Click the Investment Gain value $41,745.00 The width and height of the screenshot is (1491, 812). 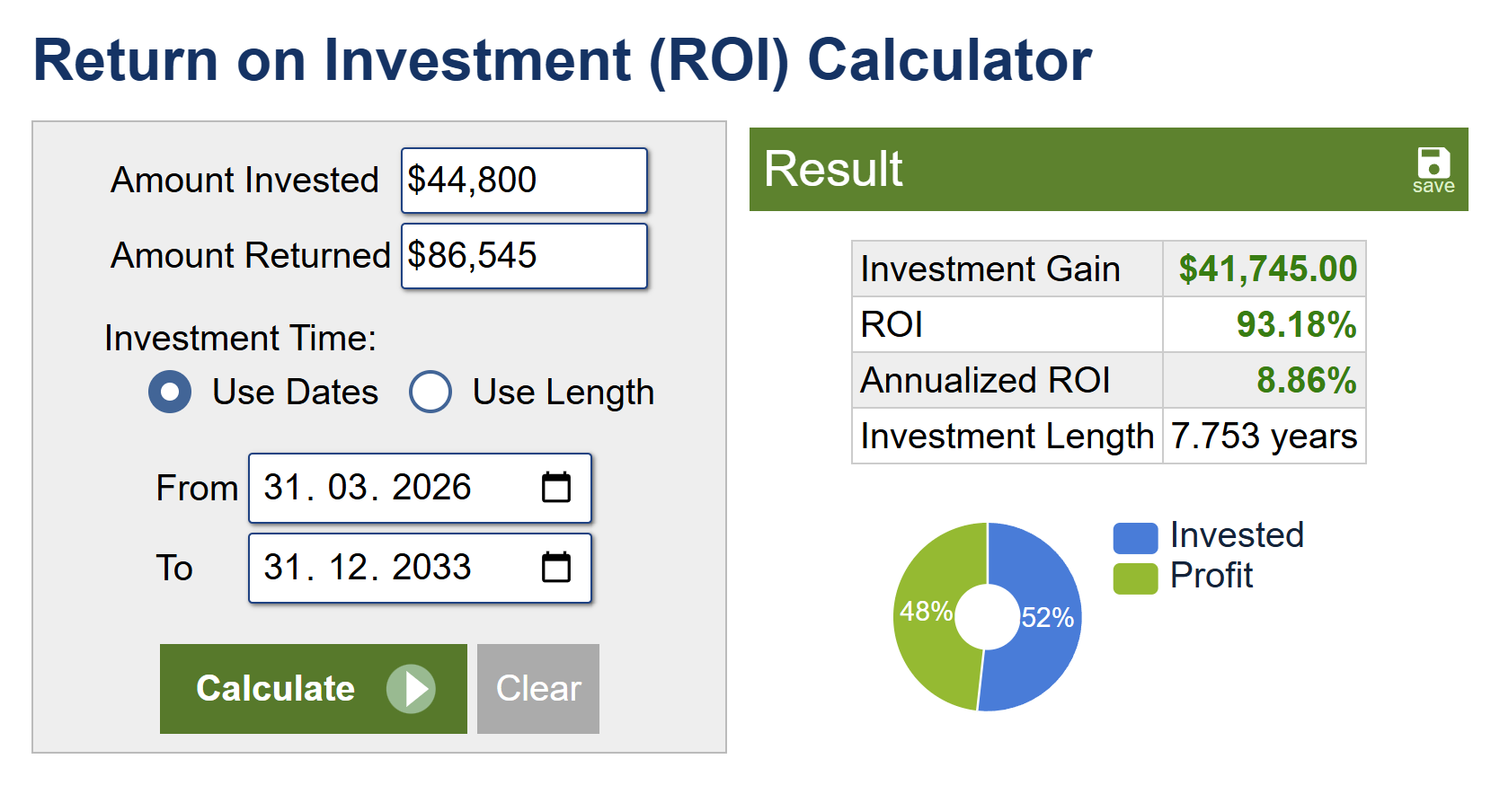(x=1267, y=269)
